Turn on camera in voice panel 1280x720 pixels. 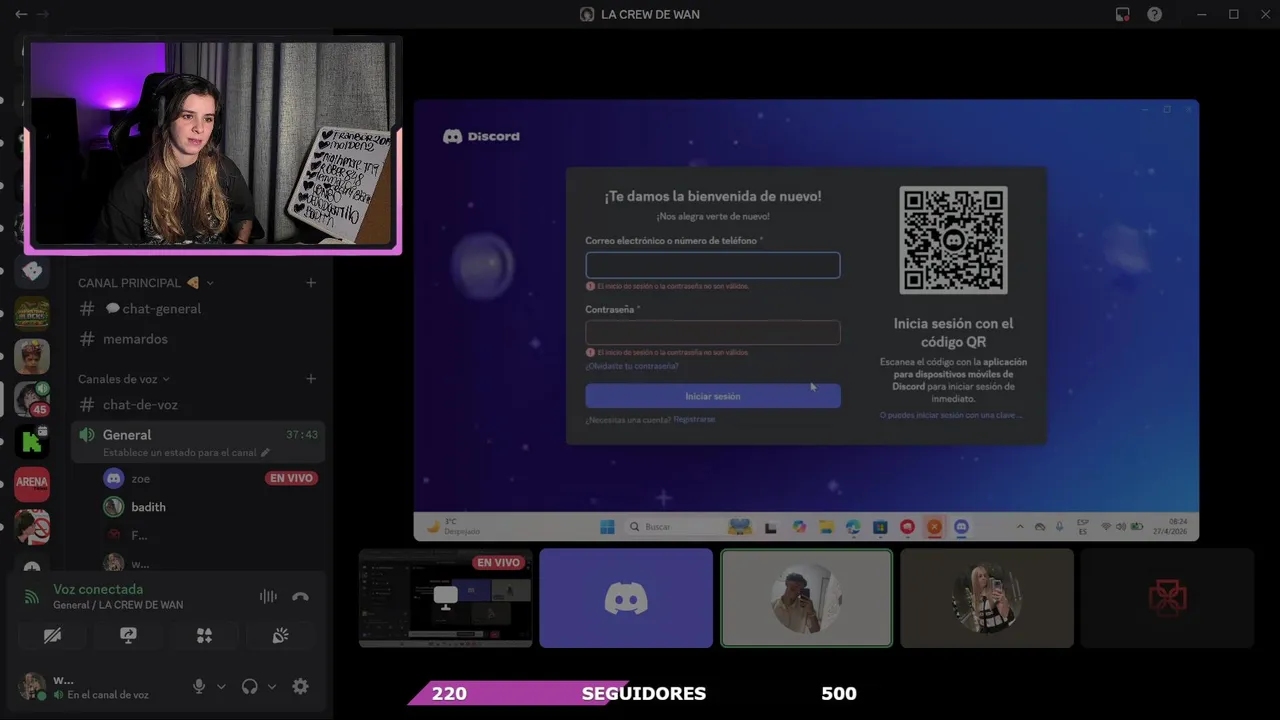point(52,635)
